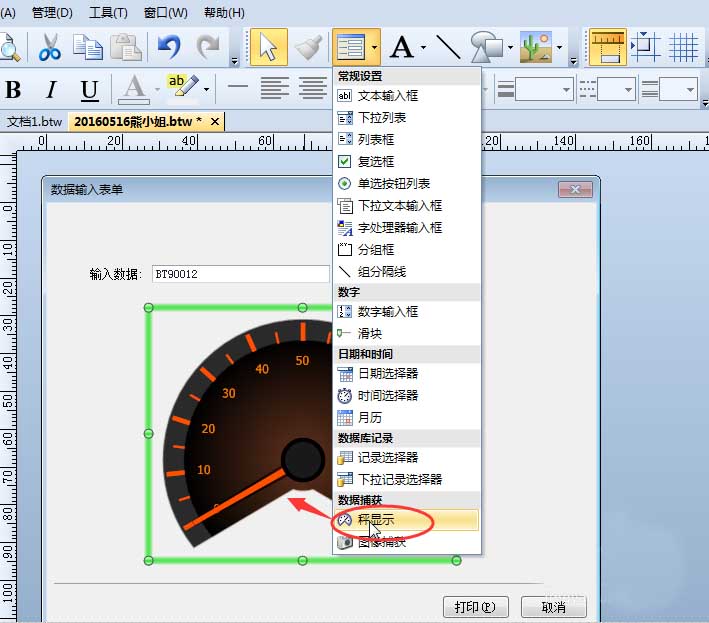This screenshot has height=623, width=709.
Task: Choose 时间选择器 from the menu
Action: click(x=407, y=396)
